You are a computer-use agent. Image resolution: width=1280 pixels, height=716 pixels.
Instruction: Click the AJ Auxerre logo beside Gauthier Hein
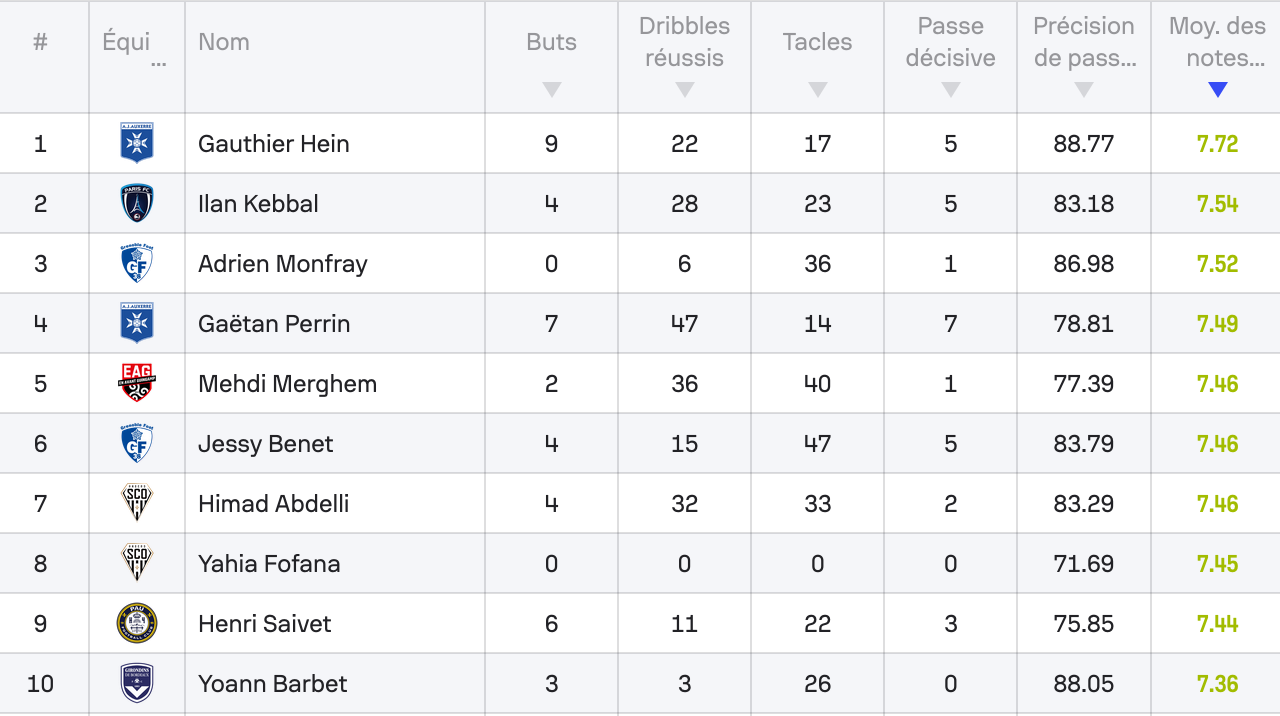137,143
